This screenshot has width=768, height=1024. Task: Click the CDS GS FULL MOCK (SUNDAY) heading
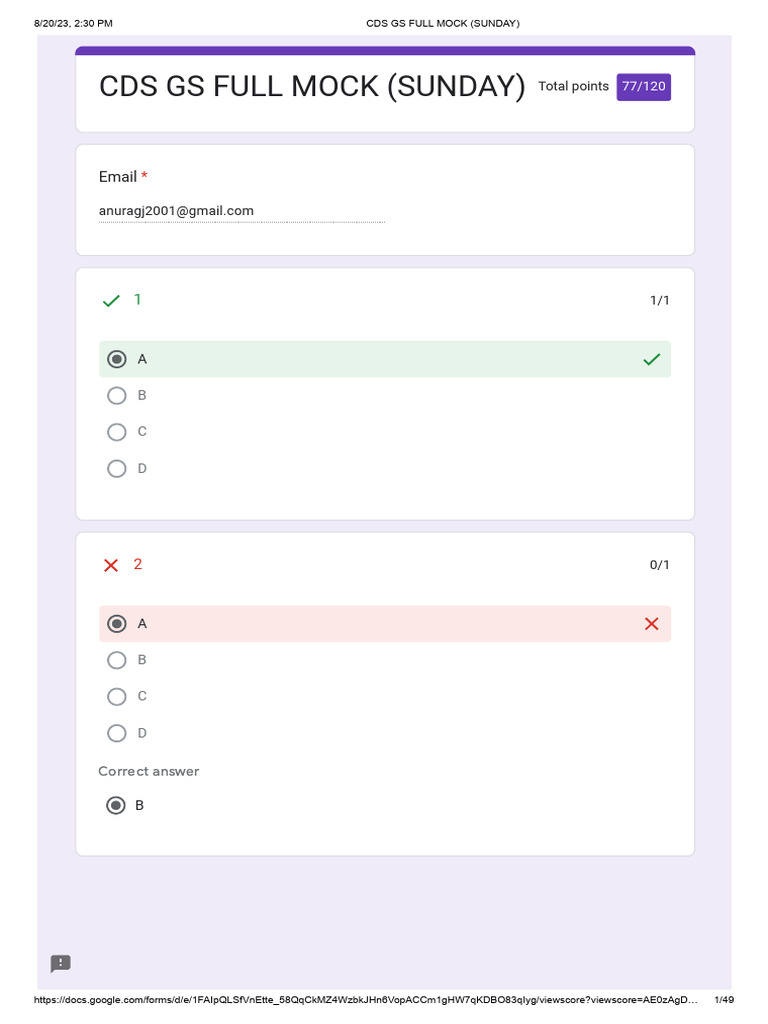312,87
